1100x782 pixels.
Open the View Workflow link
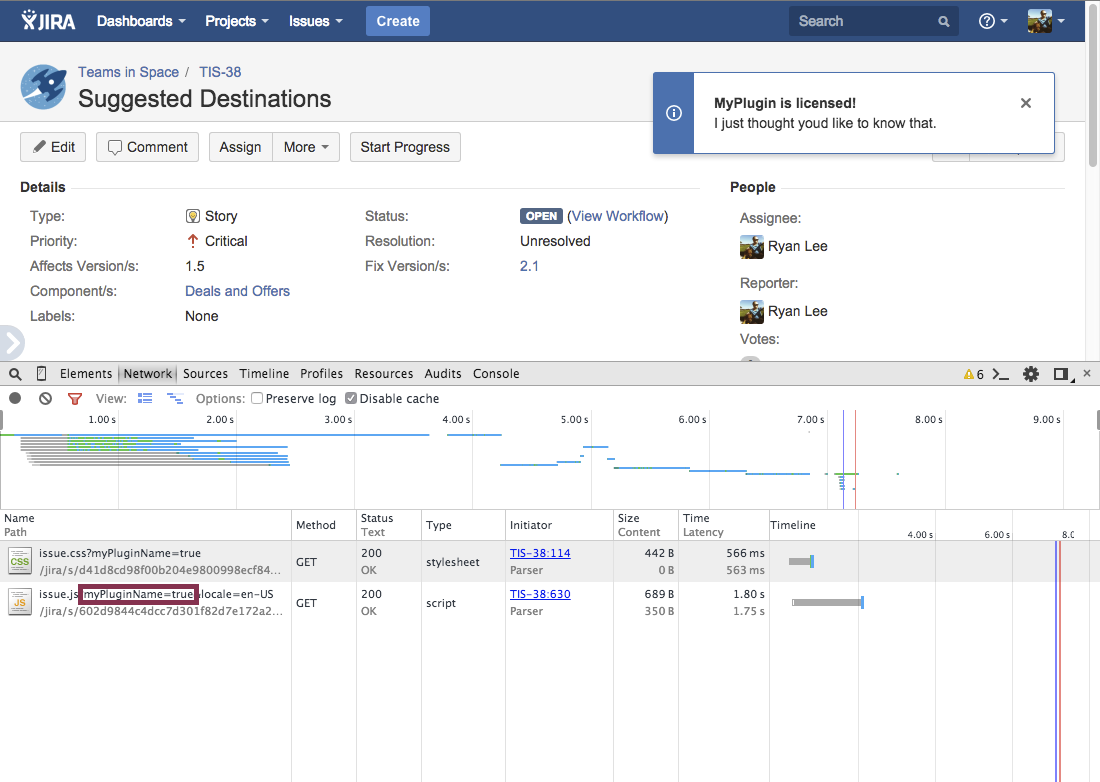[617, 216]
